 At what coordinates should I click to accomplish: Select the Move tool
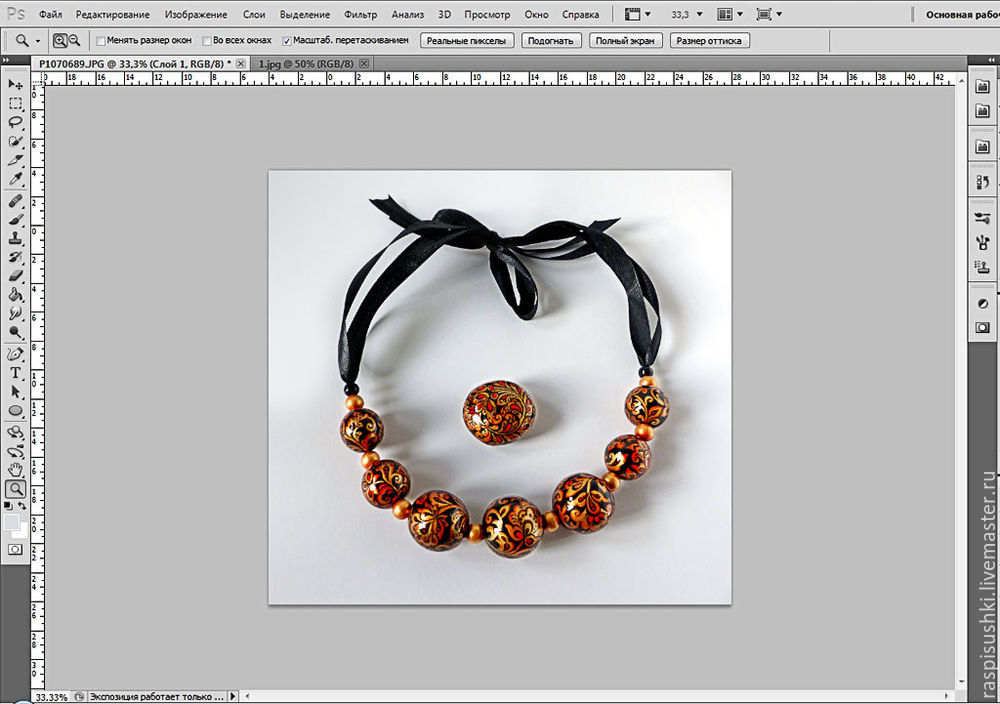(16, 84)
